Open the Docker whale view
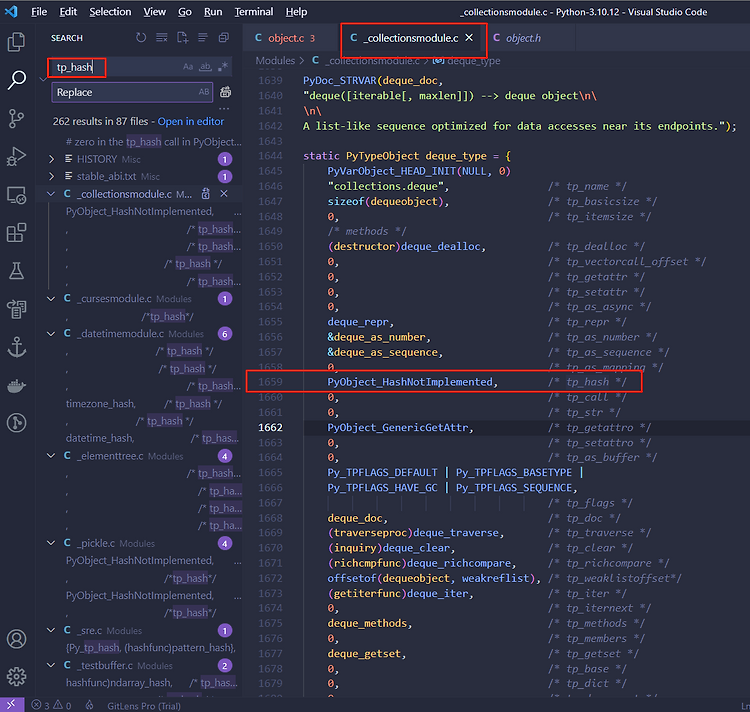The height and width of the screenshot is (712, 750). (x=16, y=385)
